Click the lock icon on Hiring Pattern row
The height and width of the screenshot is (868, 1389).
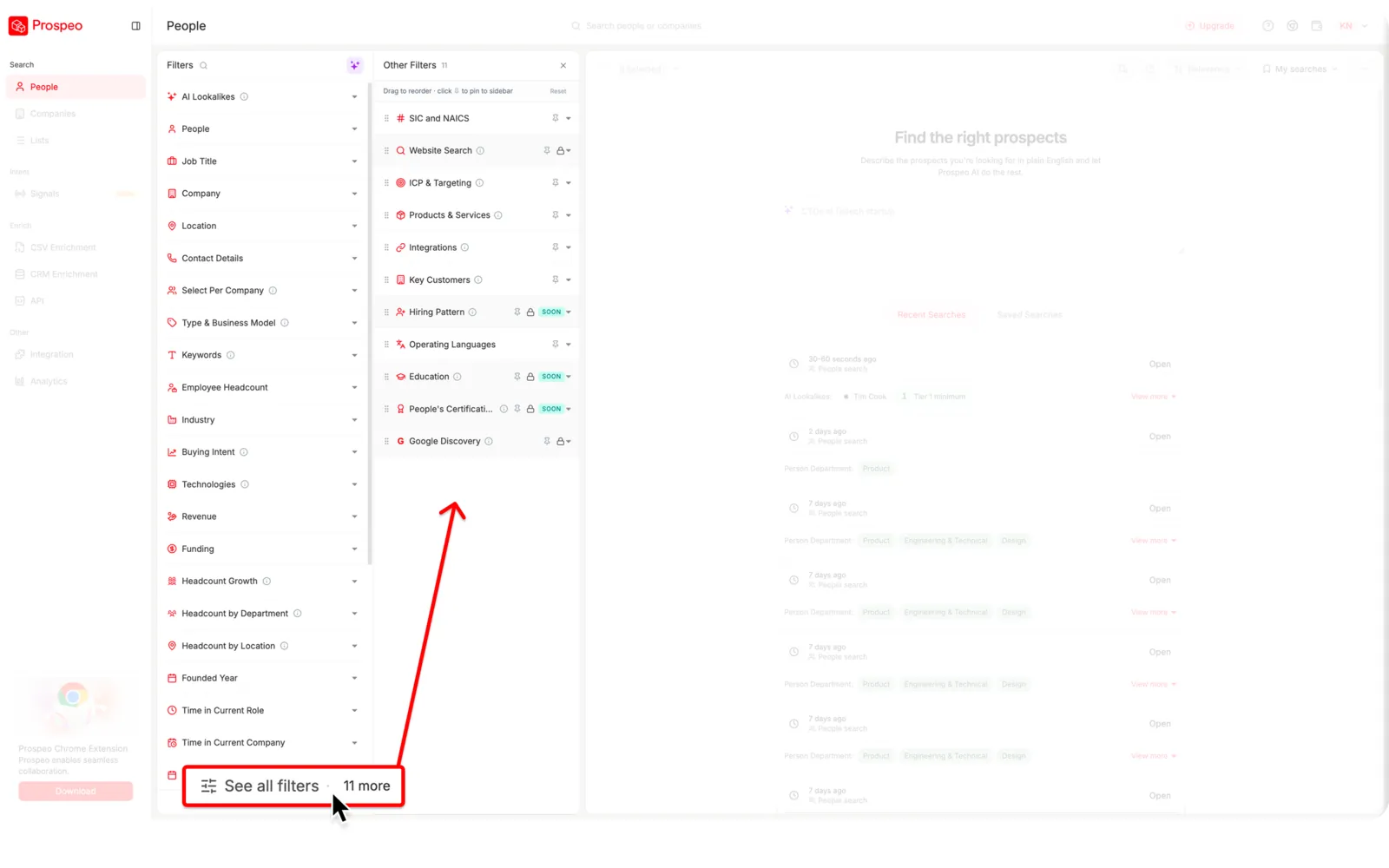pyautogui.click(x=530, y=312)
